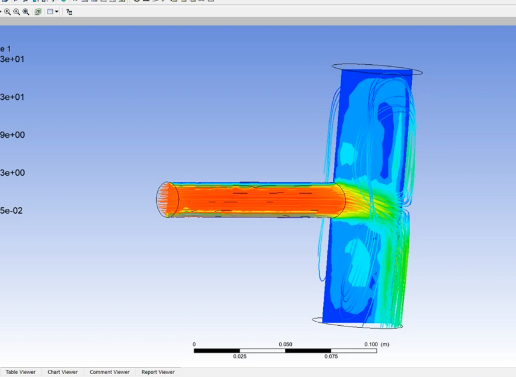
Task: Click the synchronize views toolbar icon
Action: point(69,12)
